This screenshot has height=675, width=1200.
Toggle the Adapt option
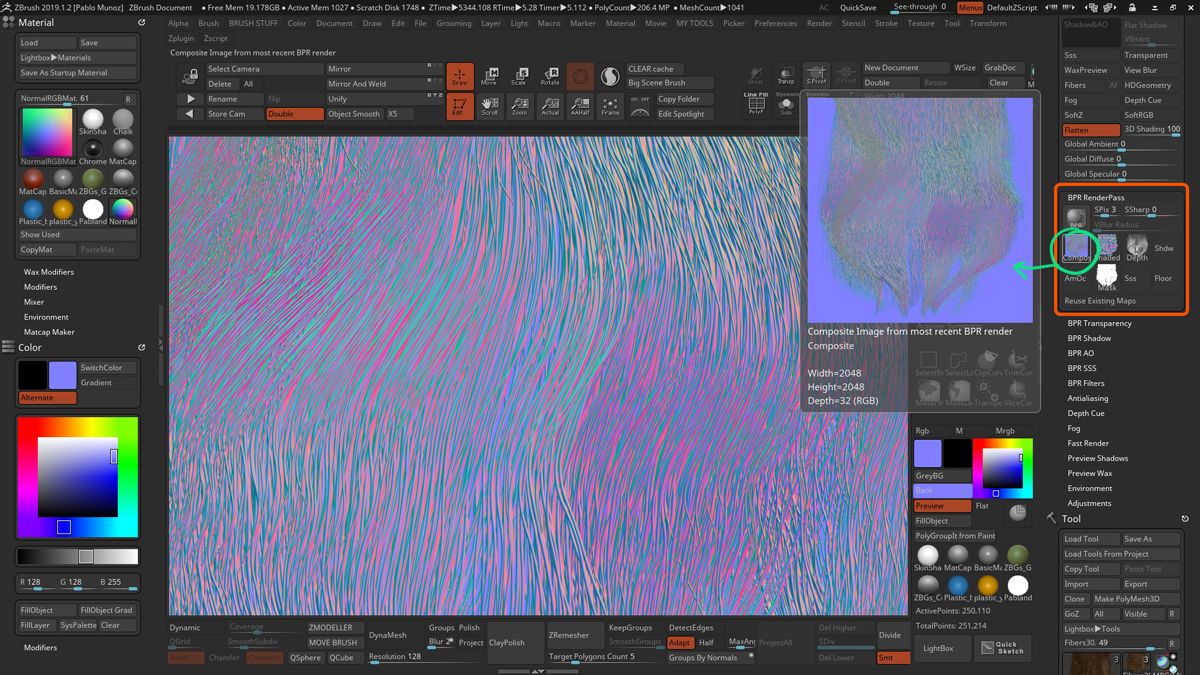coord(680,643)
